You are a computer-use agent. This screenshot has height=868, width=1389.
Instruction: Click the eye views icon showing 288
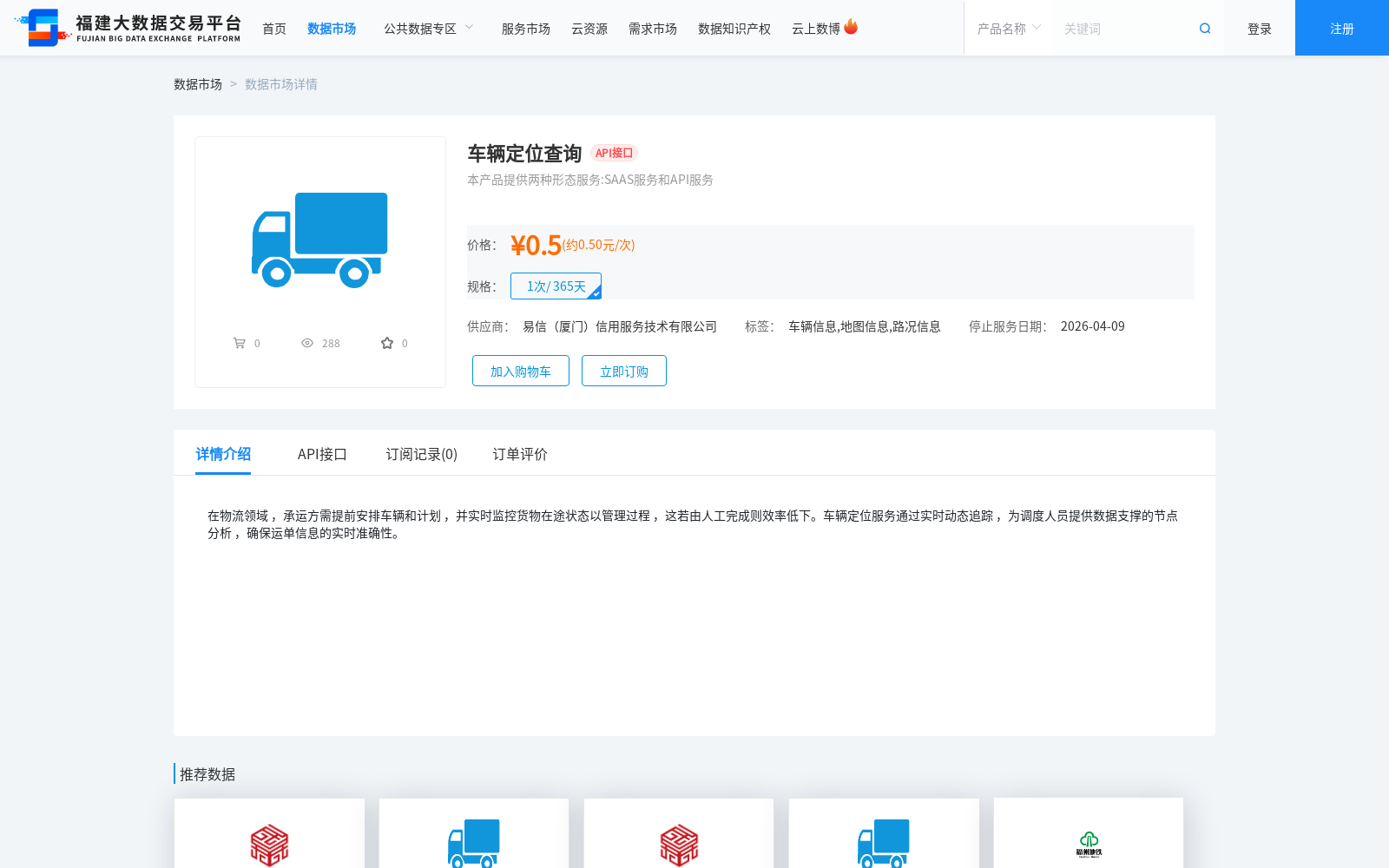pos(307,343)
